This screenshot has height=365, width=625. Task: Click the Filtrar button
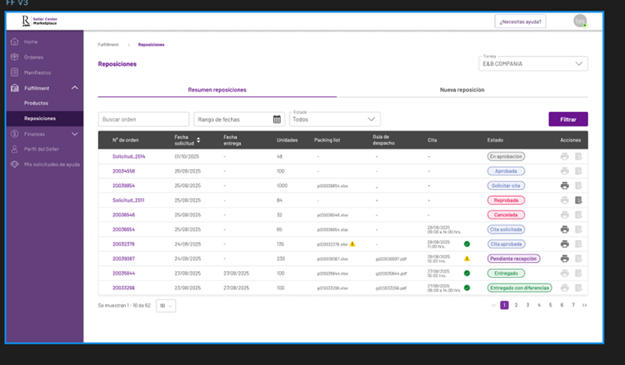pyautogui.click(x=568, y=119)
